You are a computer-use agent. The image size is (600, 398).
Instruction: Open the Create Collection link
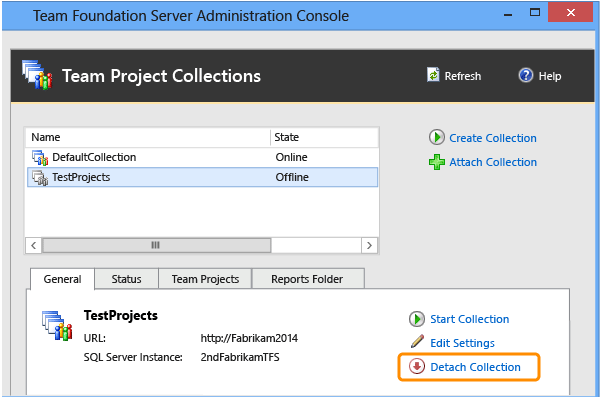[492, 138]
